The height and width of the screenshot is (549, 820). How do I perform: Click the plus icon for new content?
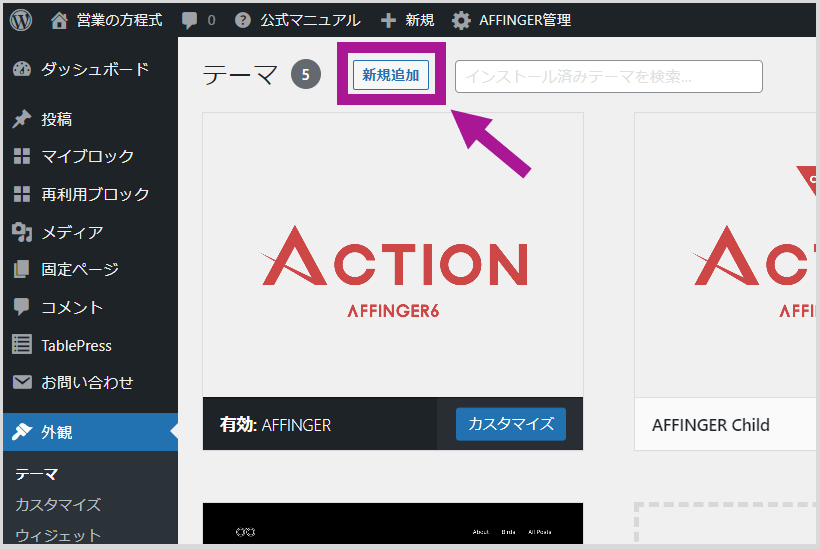pos(388,20)
